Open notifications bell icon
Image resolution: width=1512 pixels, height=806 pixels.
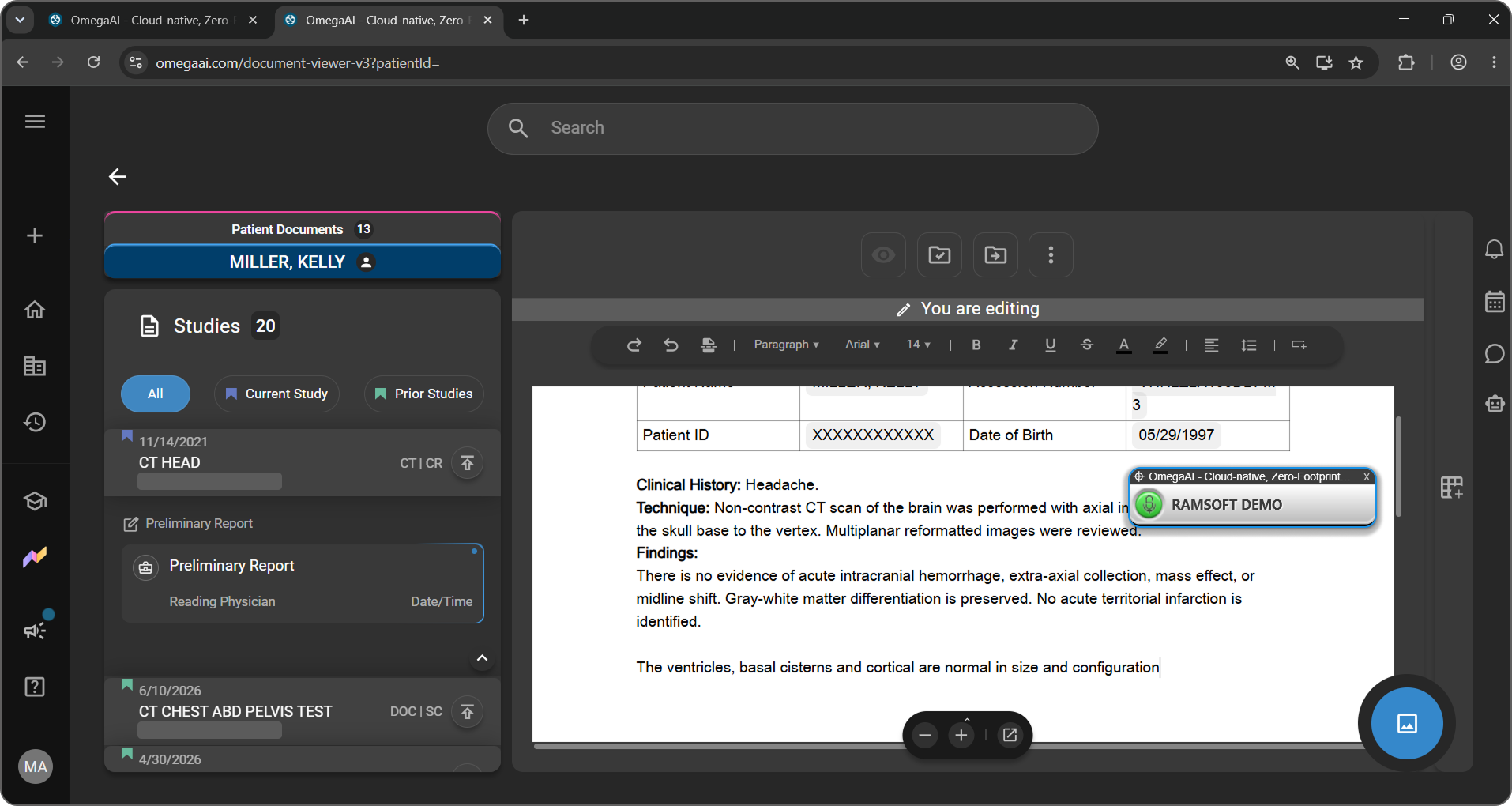pos(1494,250)
